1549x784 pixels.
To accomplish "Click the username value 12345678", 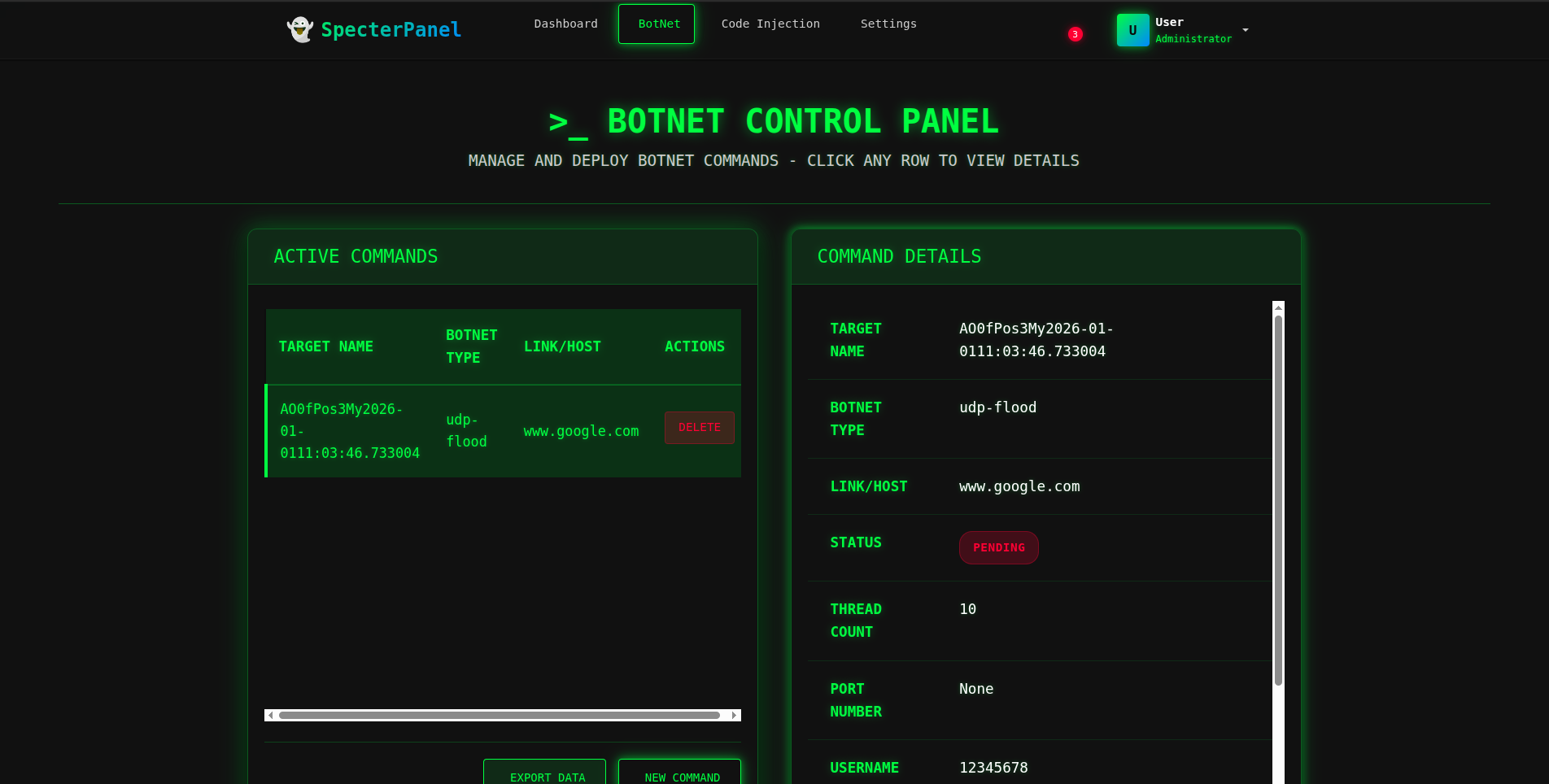I will point(993,768).
